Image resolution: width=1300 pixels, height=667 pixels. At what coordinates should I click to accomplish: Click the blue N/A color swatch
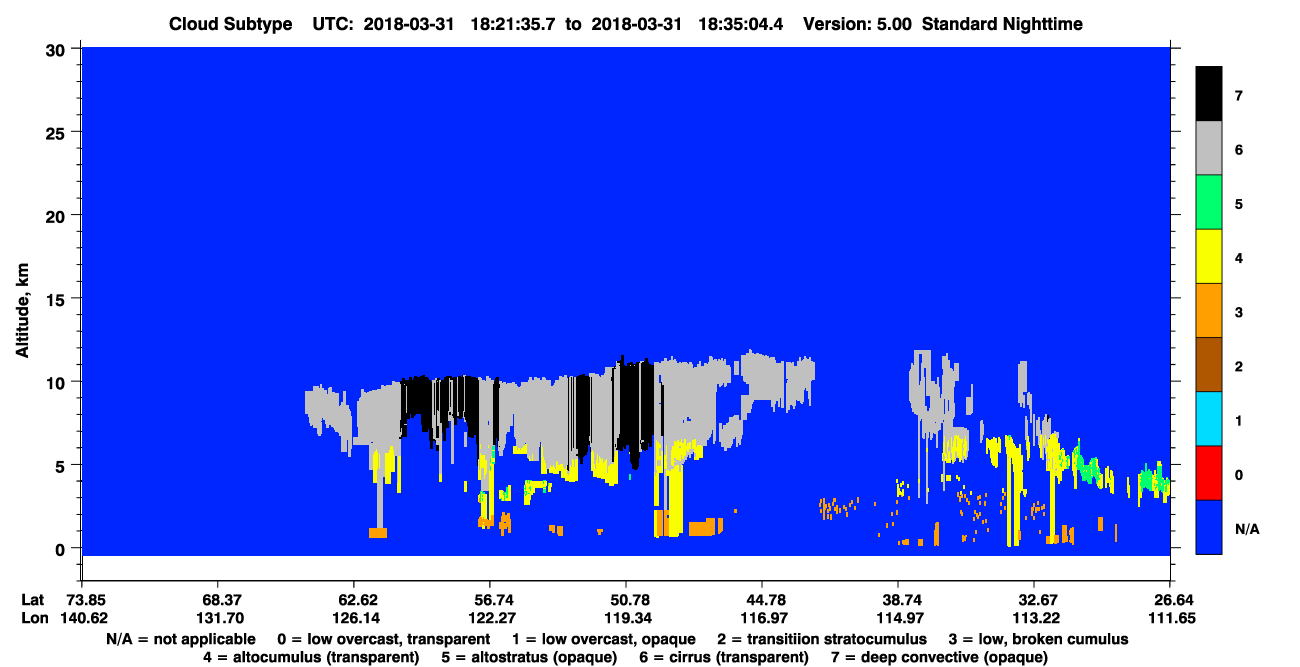pyautogui.click(x=1209, y=527)
